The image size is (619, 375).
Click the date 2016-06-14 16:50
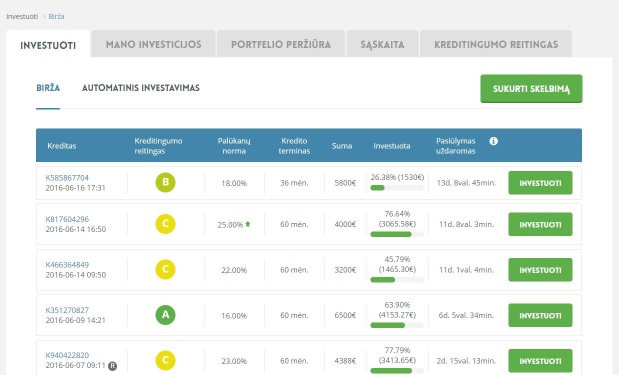click(76, 229)
